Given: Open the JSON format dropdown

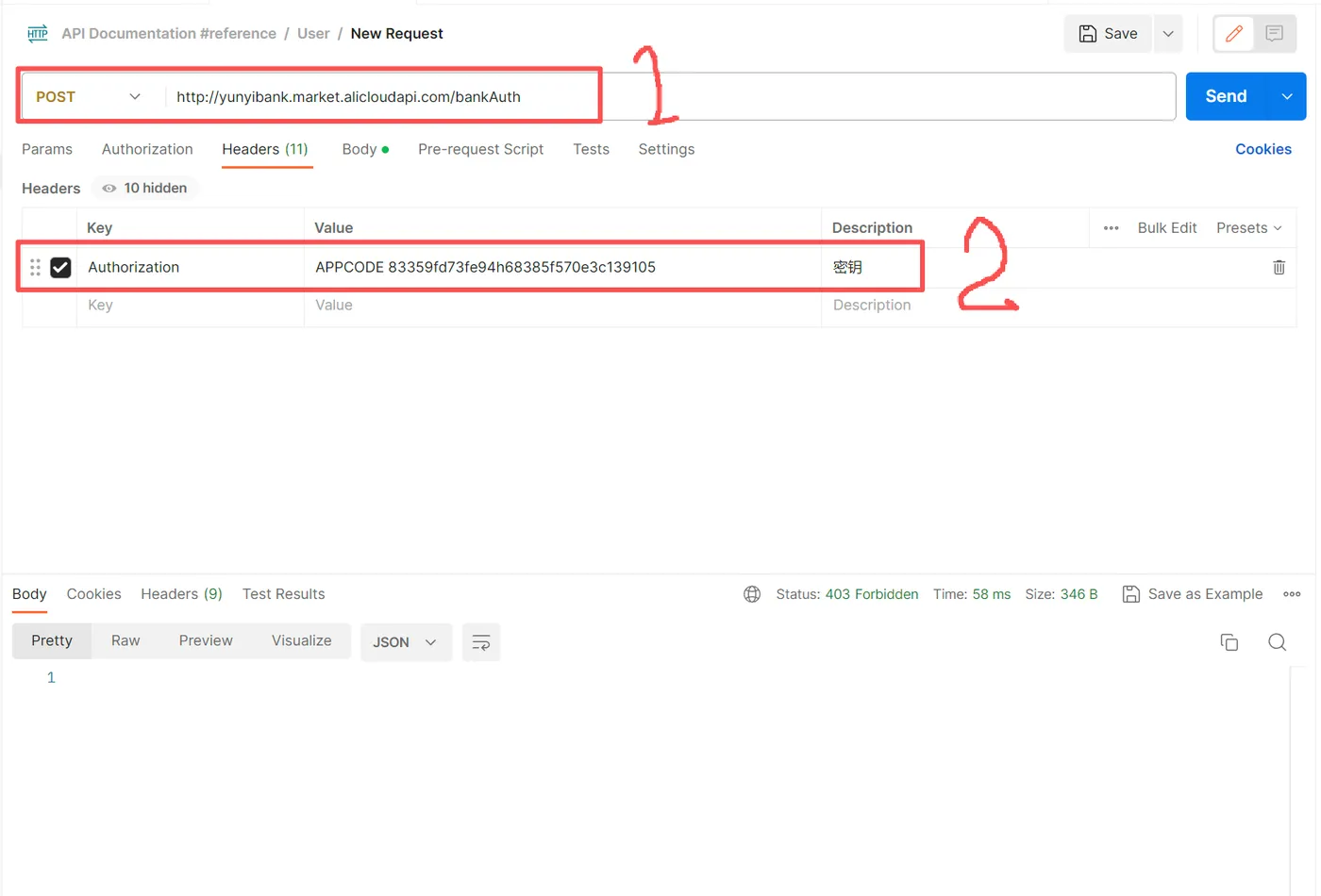Looking at the screenshot, I should pos(405,642).
